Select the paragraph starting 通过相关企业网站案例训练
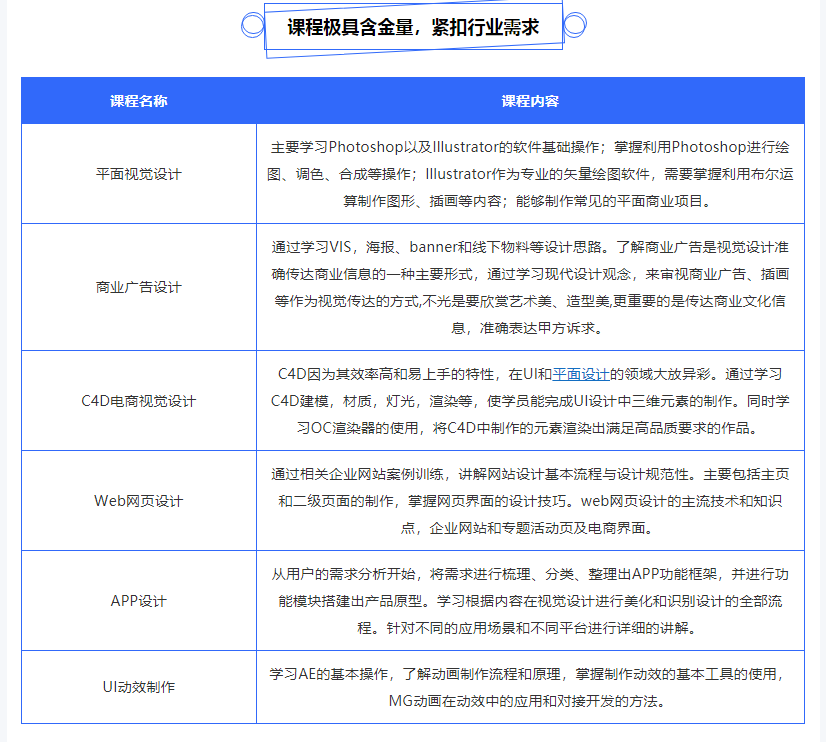Screen dimensions: 826x742 530,500
